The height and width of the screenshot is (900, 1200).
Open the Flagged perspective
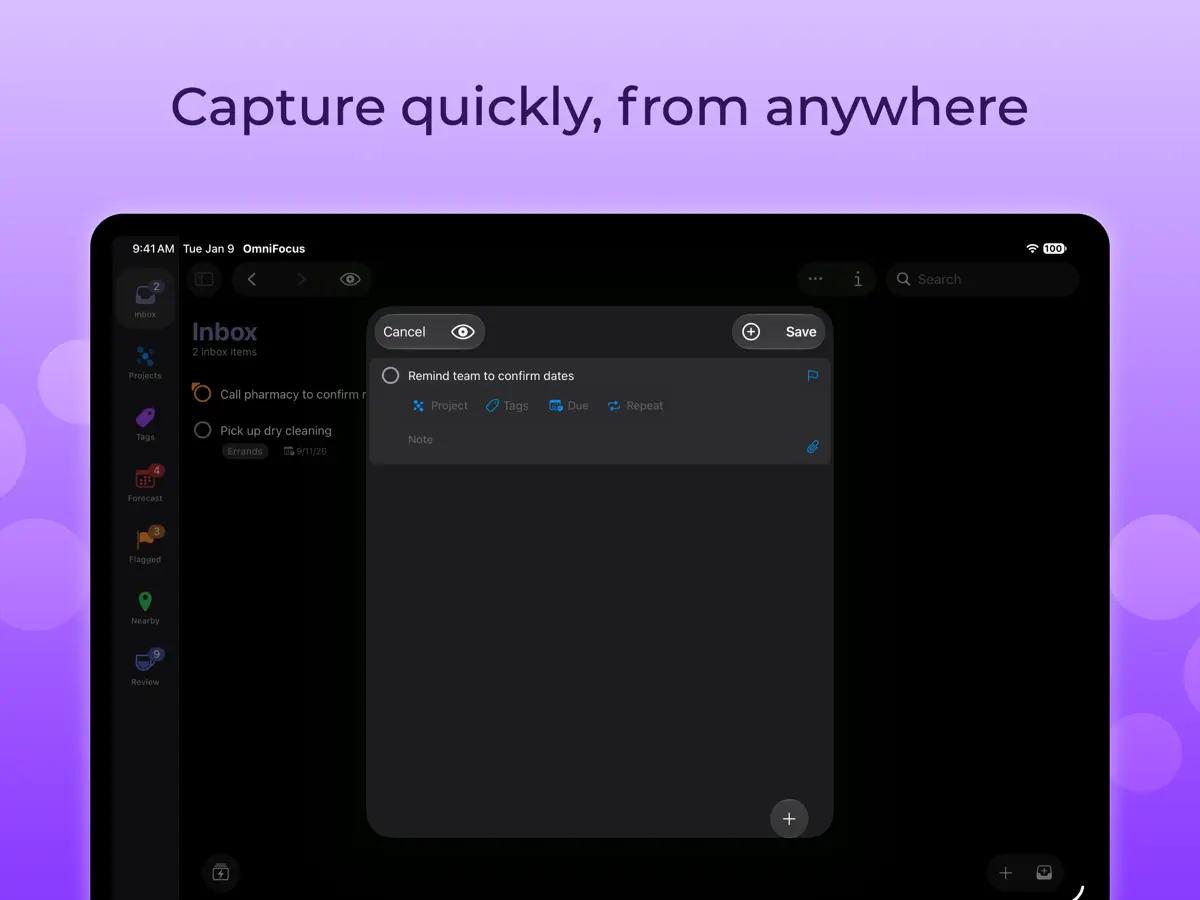pyautogui.click(x=145, y=545)
